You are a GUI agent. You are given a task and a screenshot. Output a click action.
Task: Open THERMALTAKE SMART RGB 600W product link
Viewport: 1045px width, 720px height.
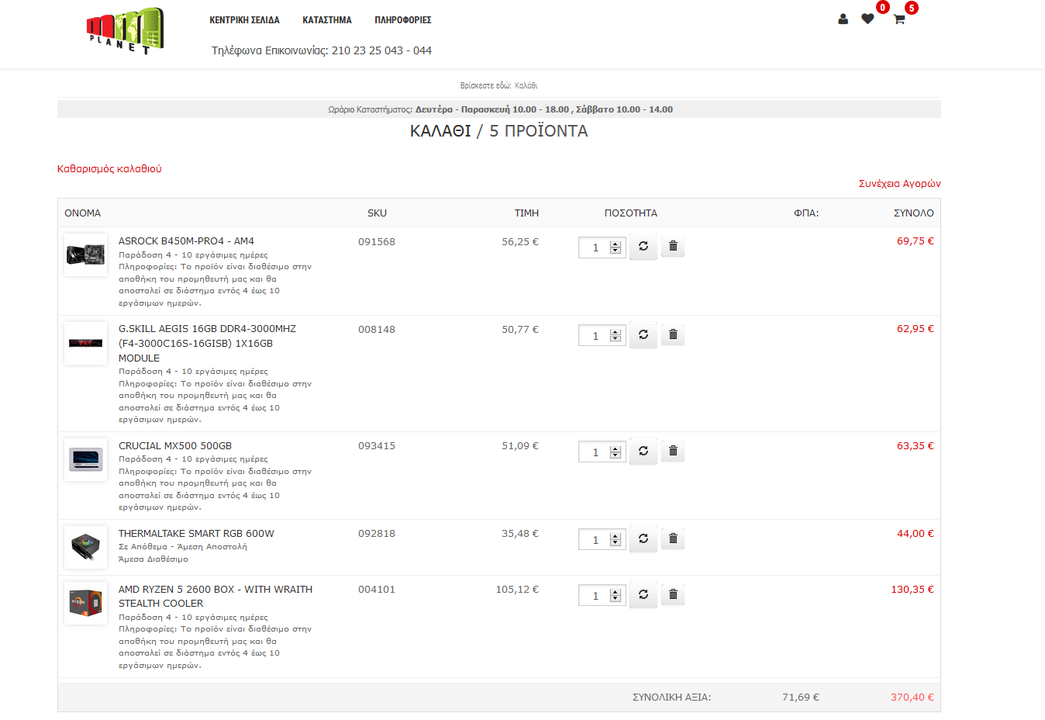[x=196, y=533]
